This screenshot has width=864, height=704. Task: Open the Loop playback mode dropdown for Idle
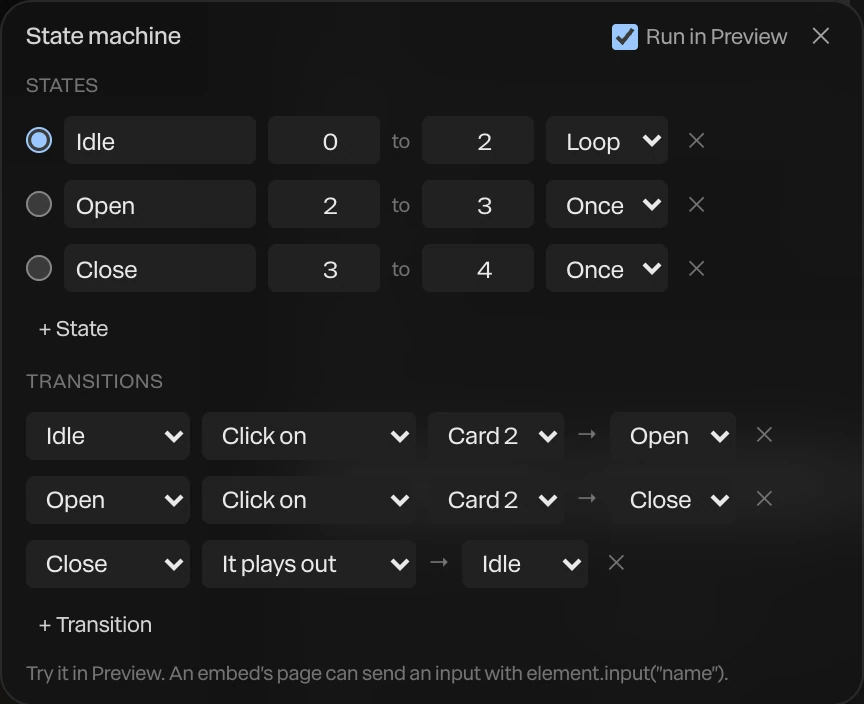607,140
